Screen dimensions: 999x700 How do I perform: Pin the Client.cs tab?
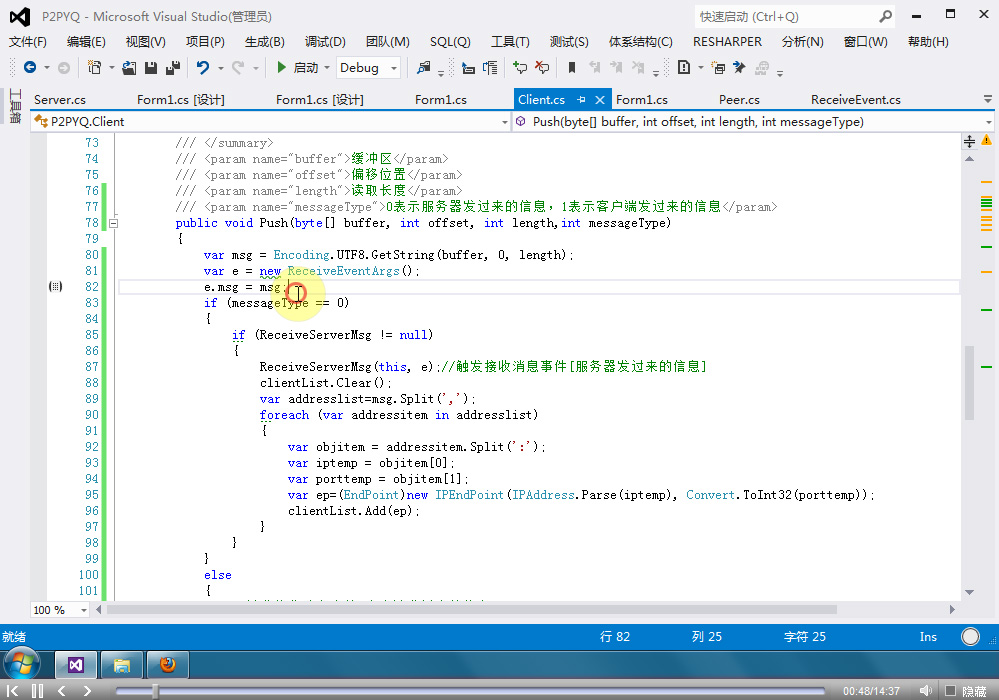click(x=581, y=100)
